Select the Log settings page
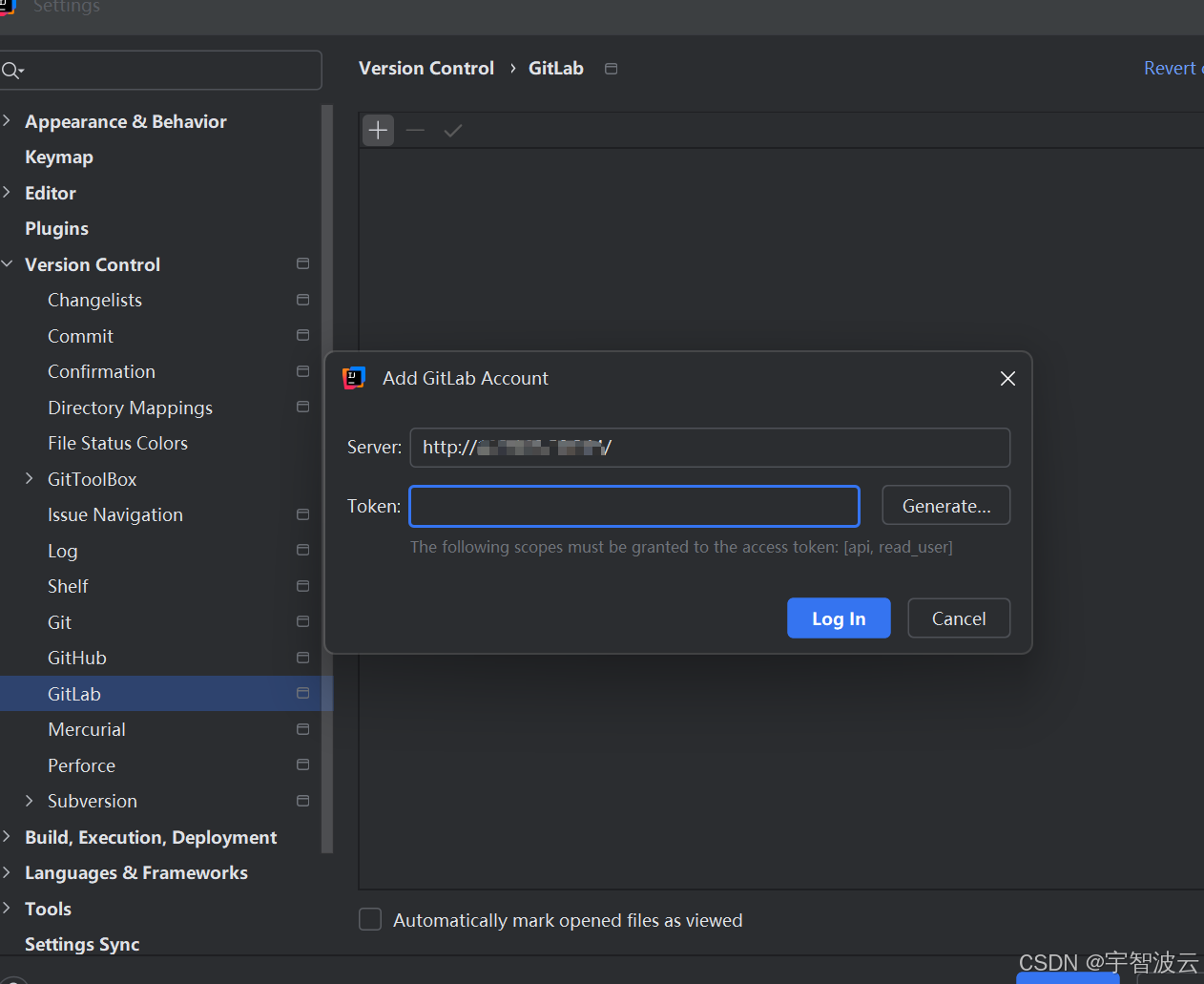The image size is (1204, 984). (x=62, y=551)
